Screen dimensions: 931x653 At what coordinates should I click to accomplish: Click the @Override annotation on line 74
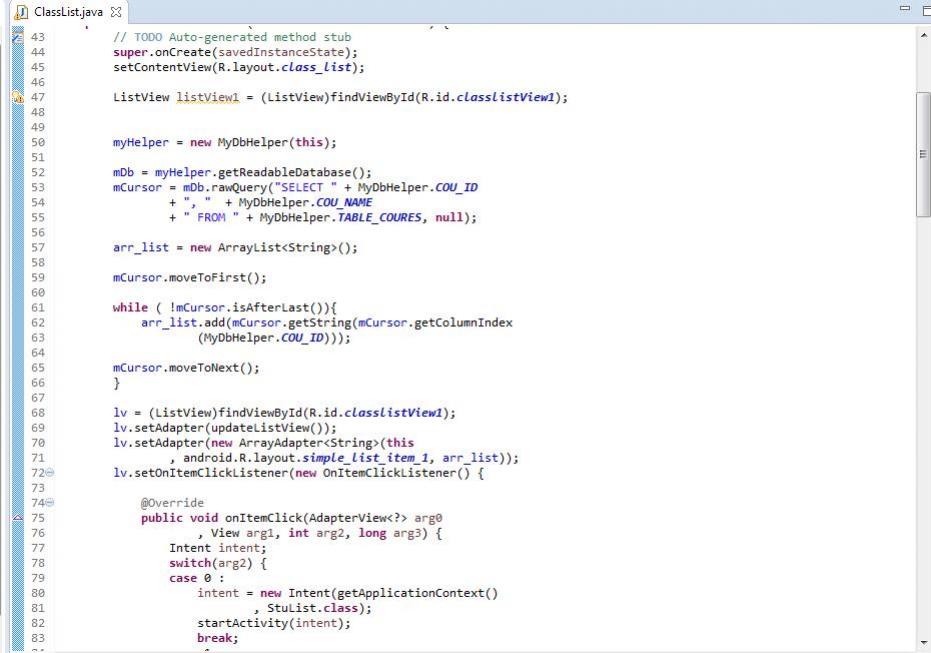(x=172, y=503)
